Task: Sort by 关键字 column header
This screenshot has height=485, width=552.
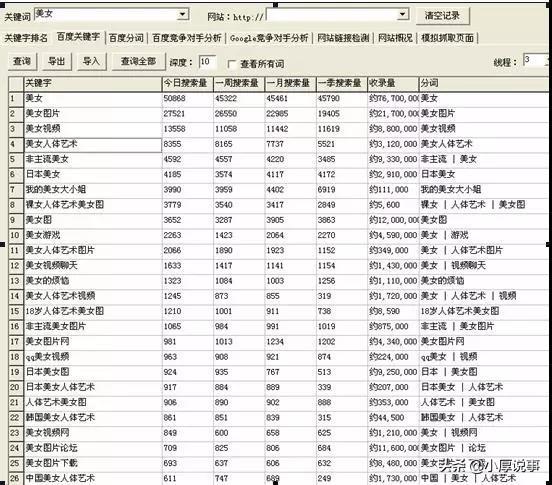Action: (93, 84)
